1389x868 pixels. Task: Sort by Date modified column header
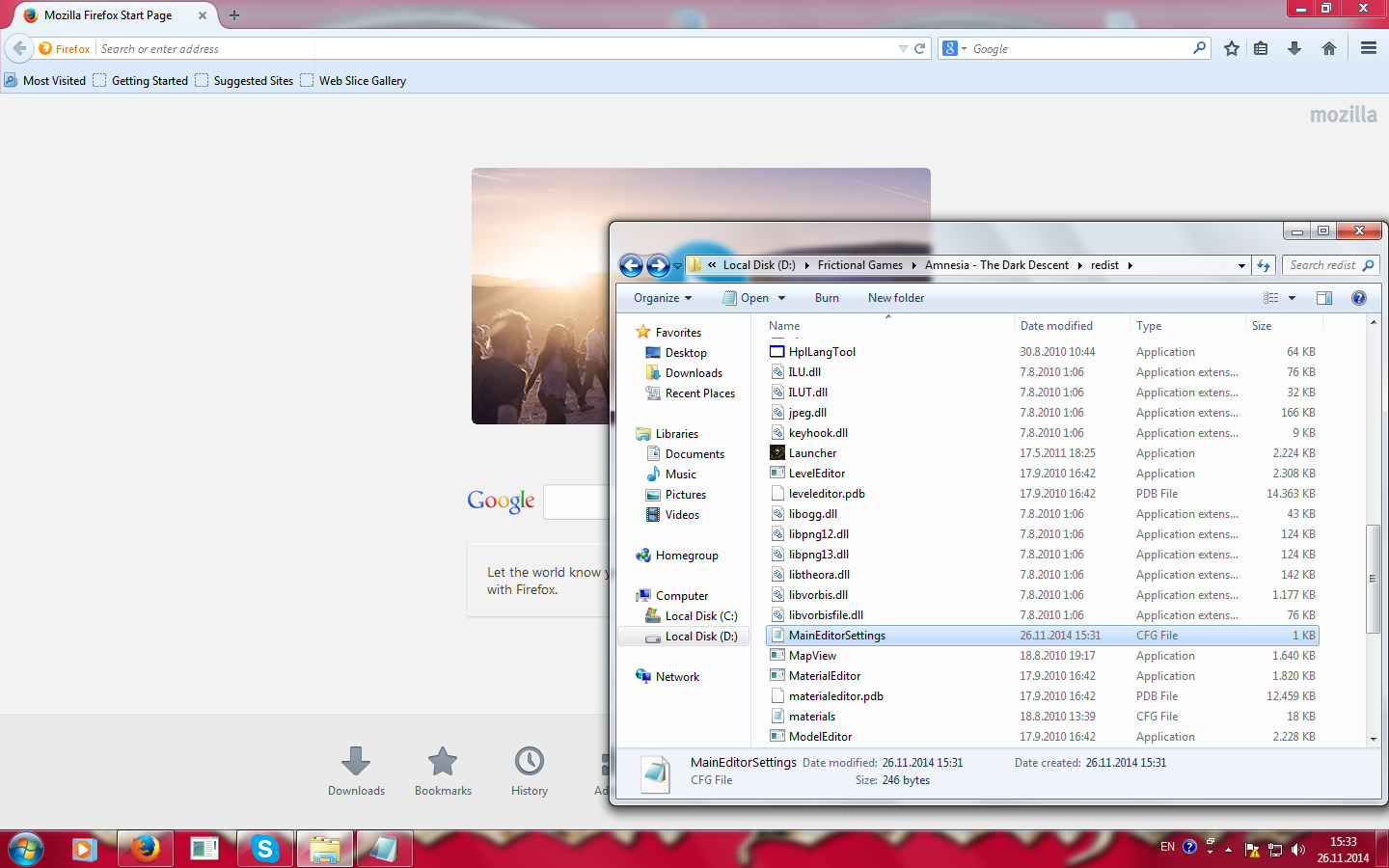click(1072, 326)
